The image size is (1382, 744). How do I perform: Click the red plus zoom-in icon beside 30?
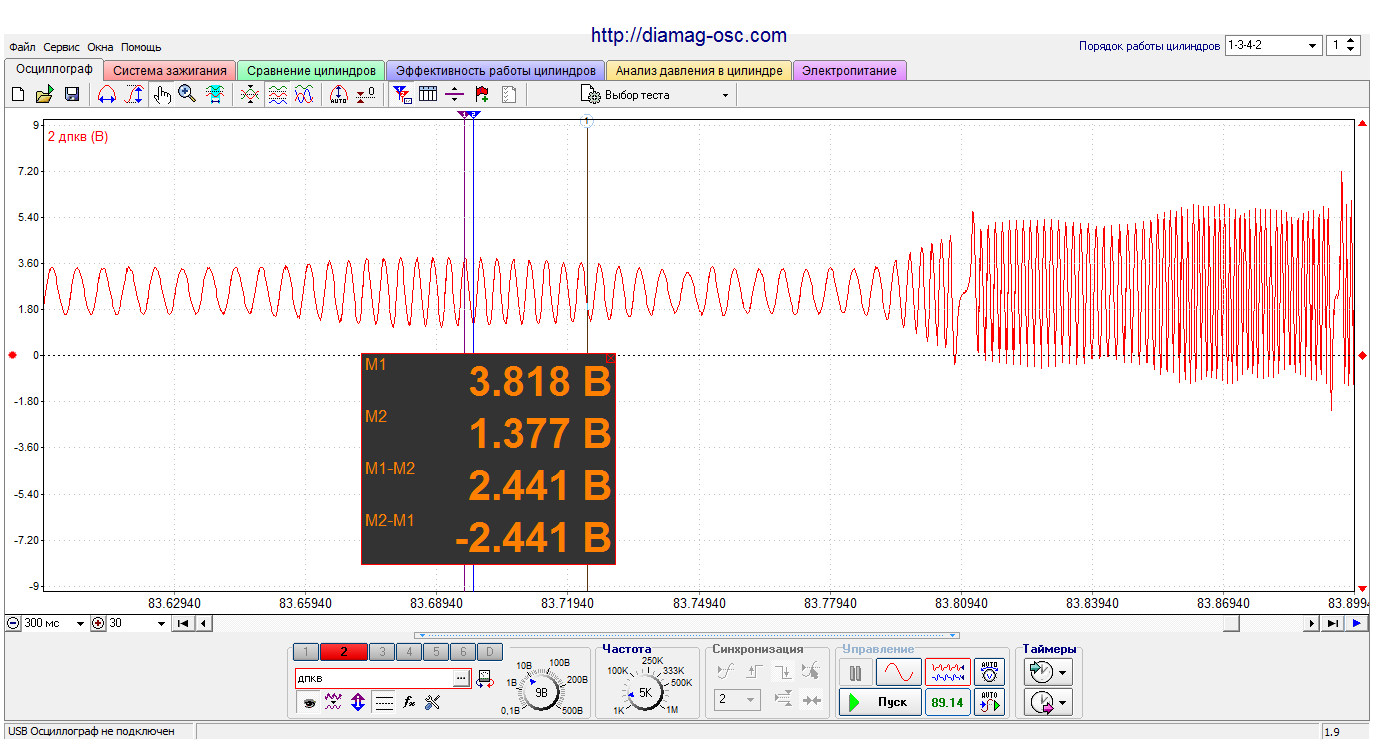tap(98, 623)
